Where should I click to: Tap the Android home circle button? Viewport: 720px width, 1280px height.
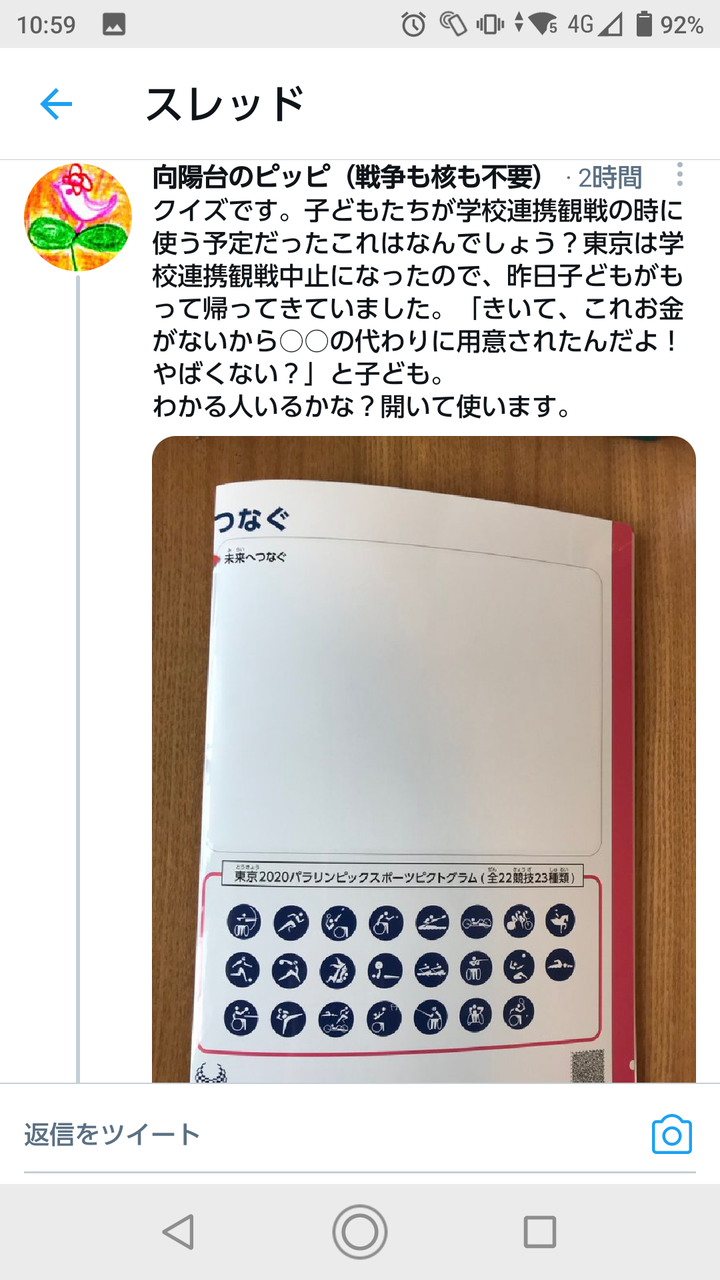[x=360, y=1231]
